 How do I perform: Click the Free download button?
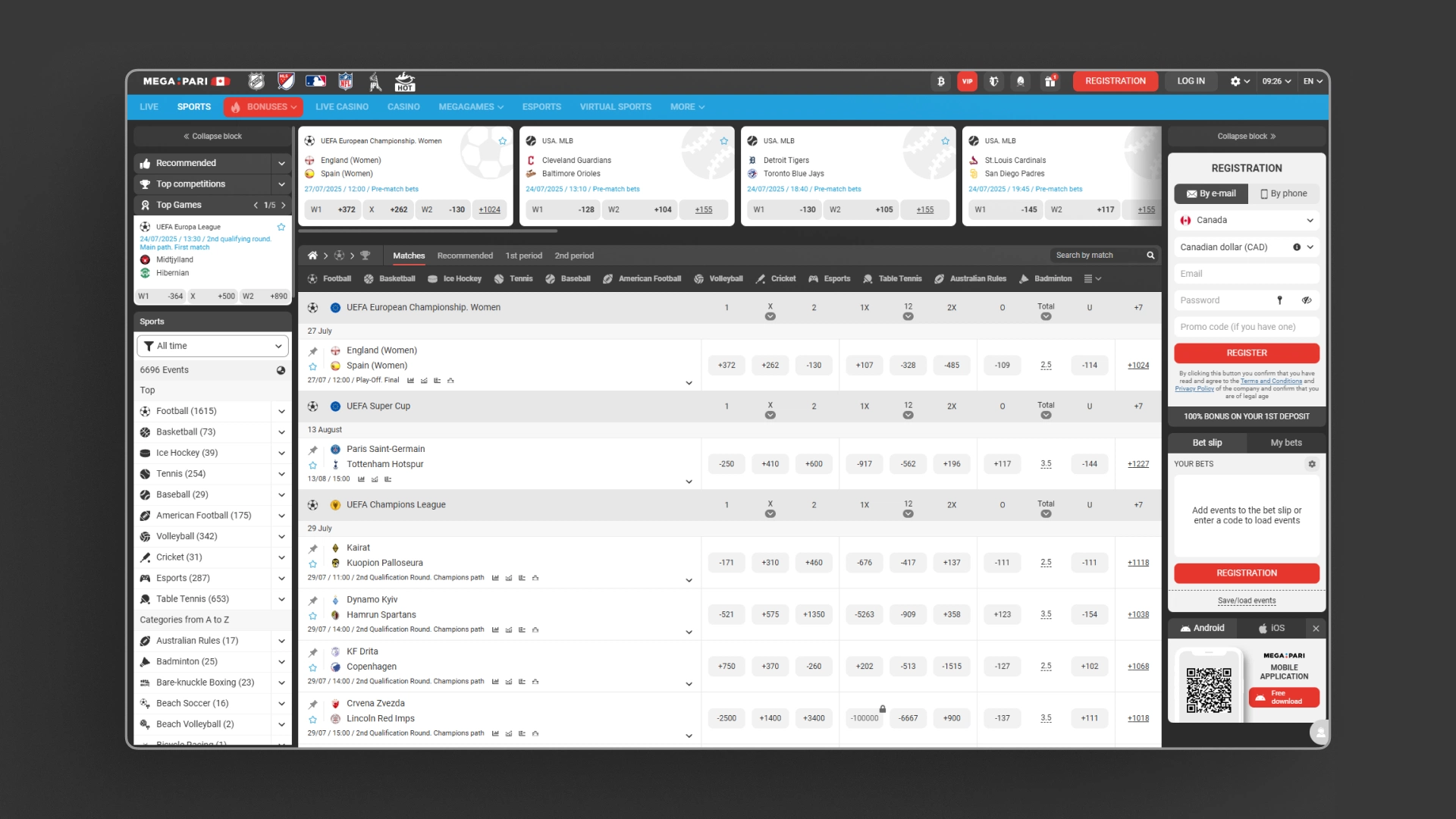pyautogui.click(x=1284, y=697)
